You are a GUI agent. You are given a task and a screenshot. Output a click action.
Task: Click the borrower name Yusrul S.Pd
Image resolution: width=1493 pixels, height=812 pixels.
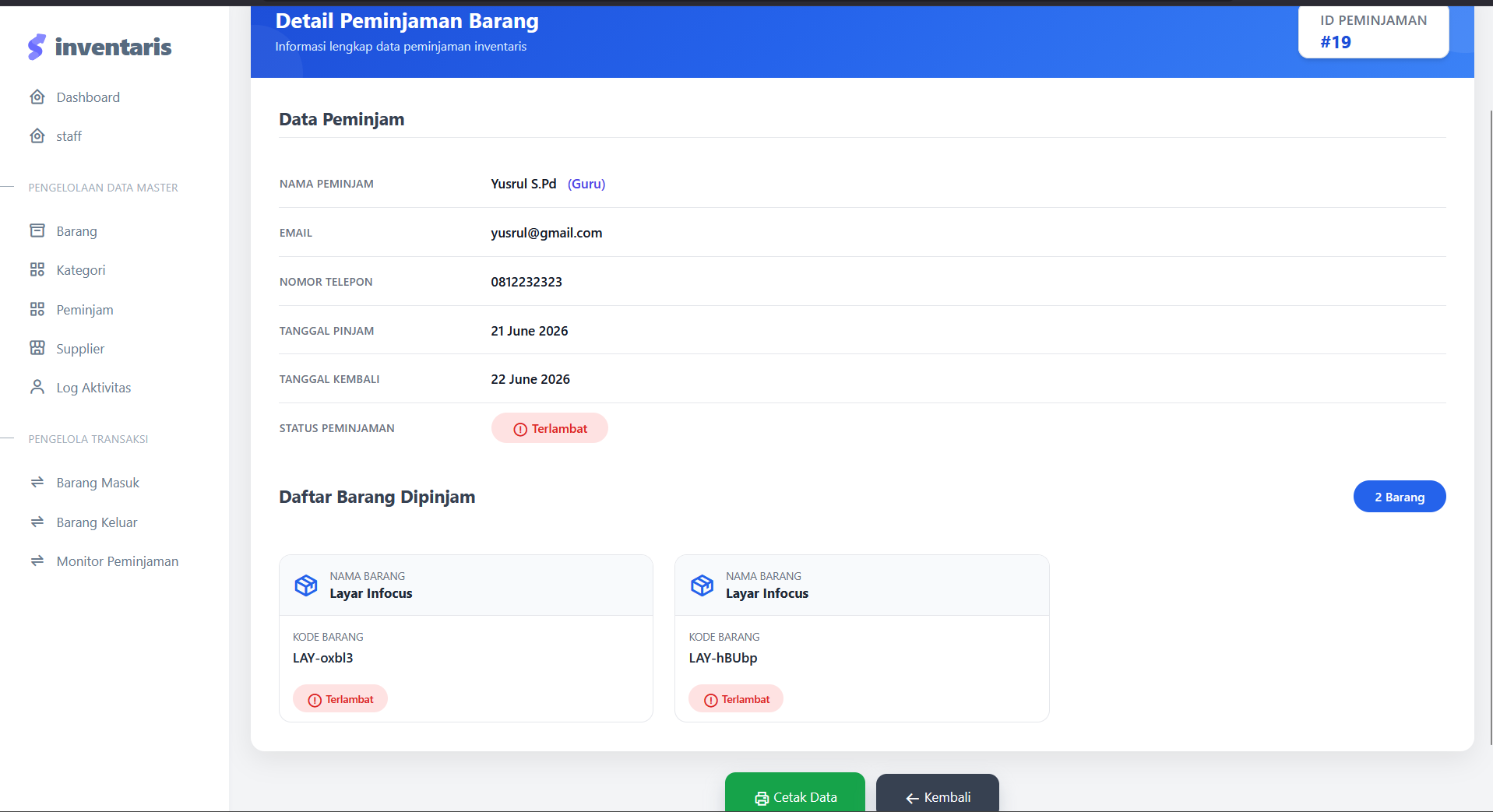coord(523,184)
